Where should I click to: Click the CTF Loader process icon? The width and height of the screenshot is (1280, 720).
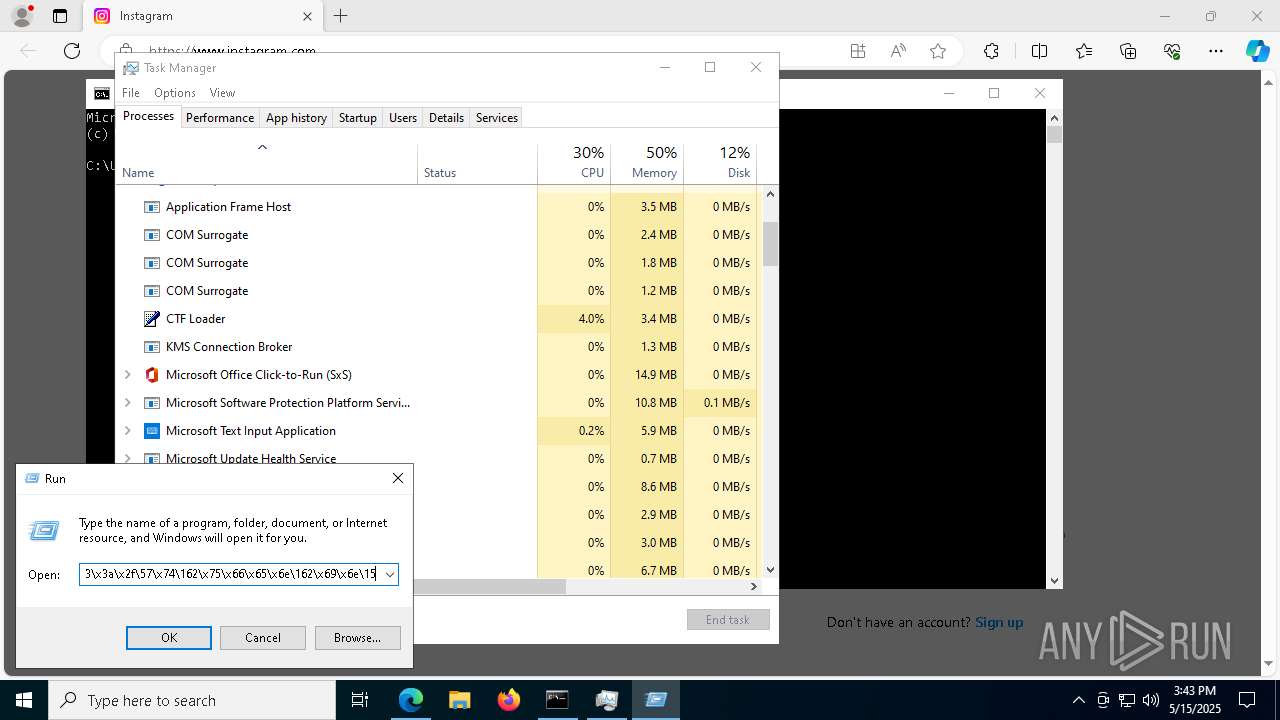tap(152, 319)
